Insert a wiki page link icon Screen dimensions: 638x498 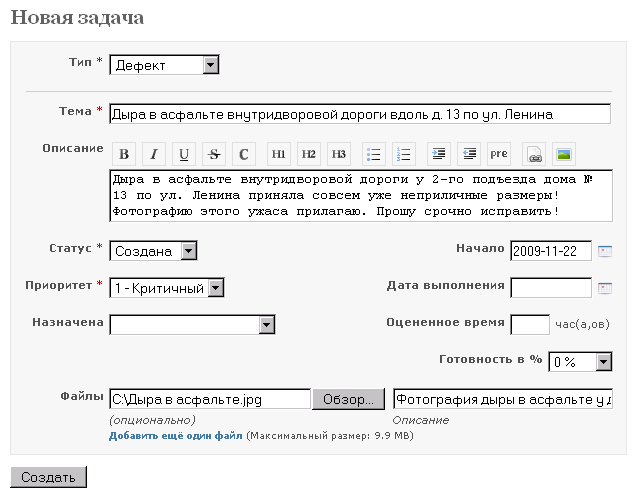coord(534,154)
